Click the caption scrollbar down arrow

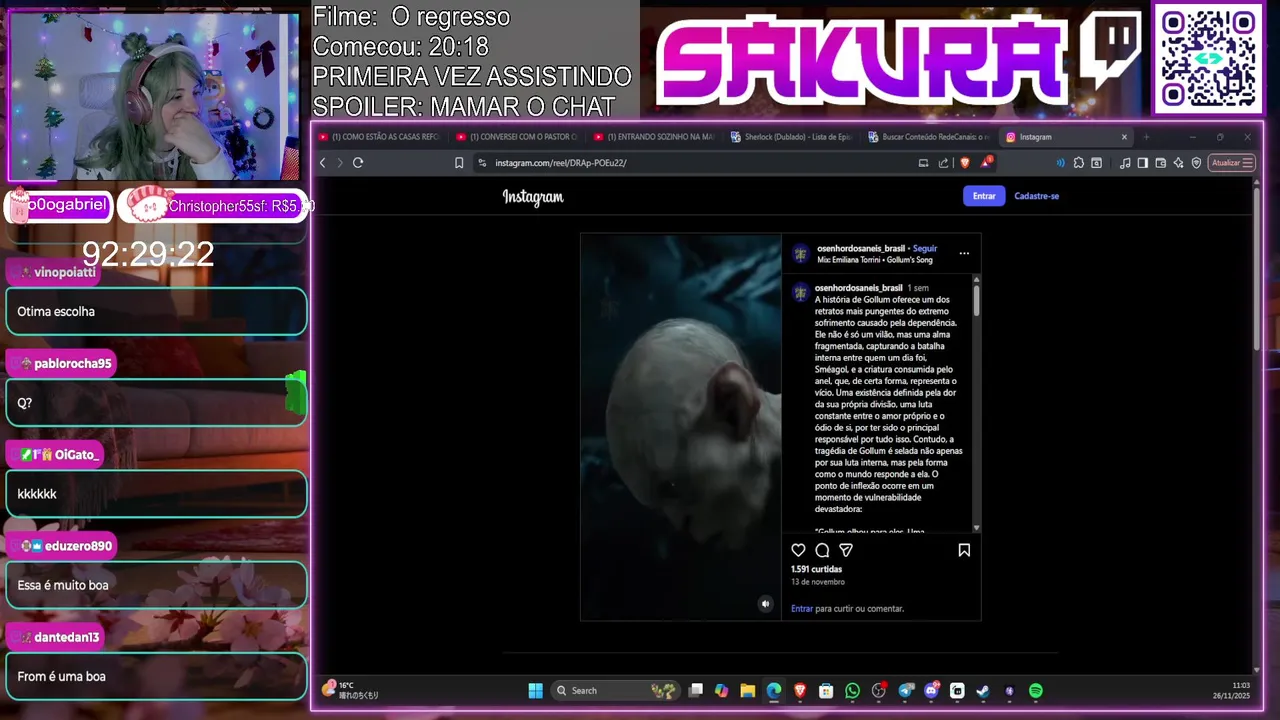tap(976, 527)
